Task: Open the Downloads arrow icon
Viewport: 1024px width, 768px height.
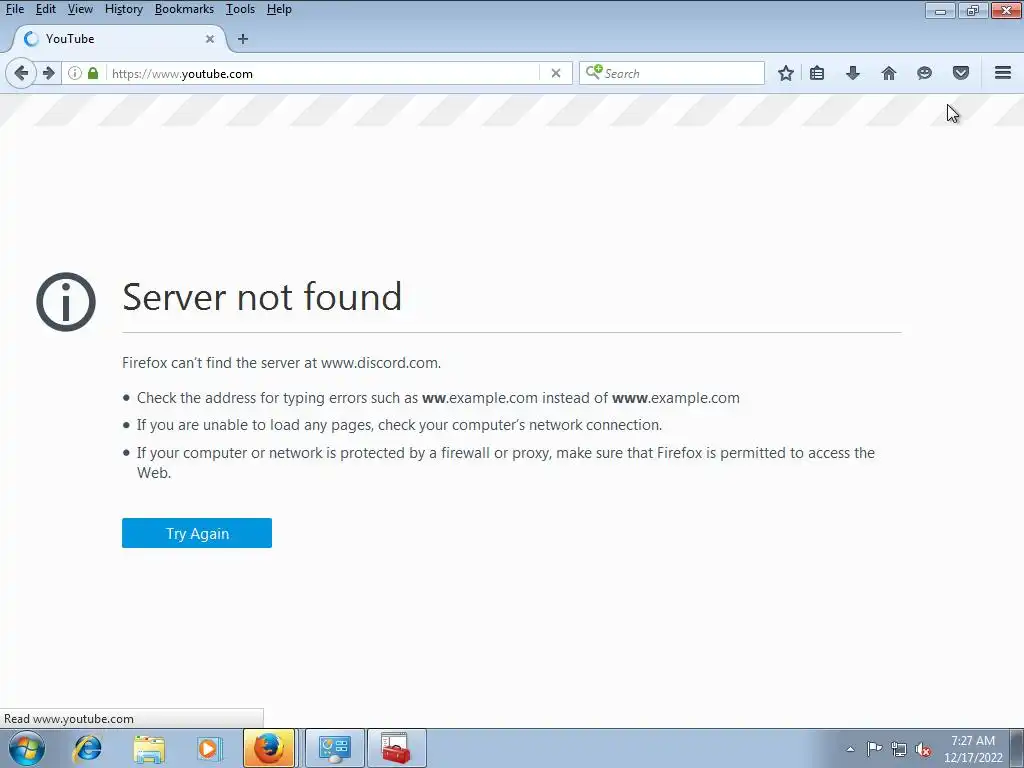Action: click(852, 73)
